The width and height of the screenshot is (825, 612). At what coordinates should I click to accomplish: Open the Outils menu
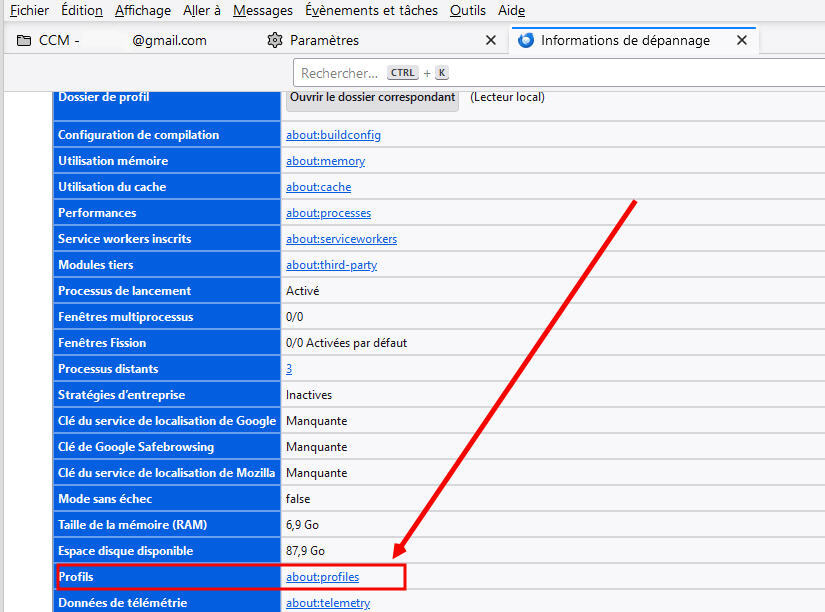[x=468, y=11]
